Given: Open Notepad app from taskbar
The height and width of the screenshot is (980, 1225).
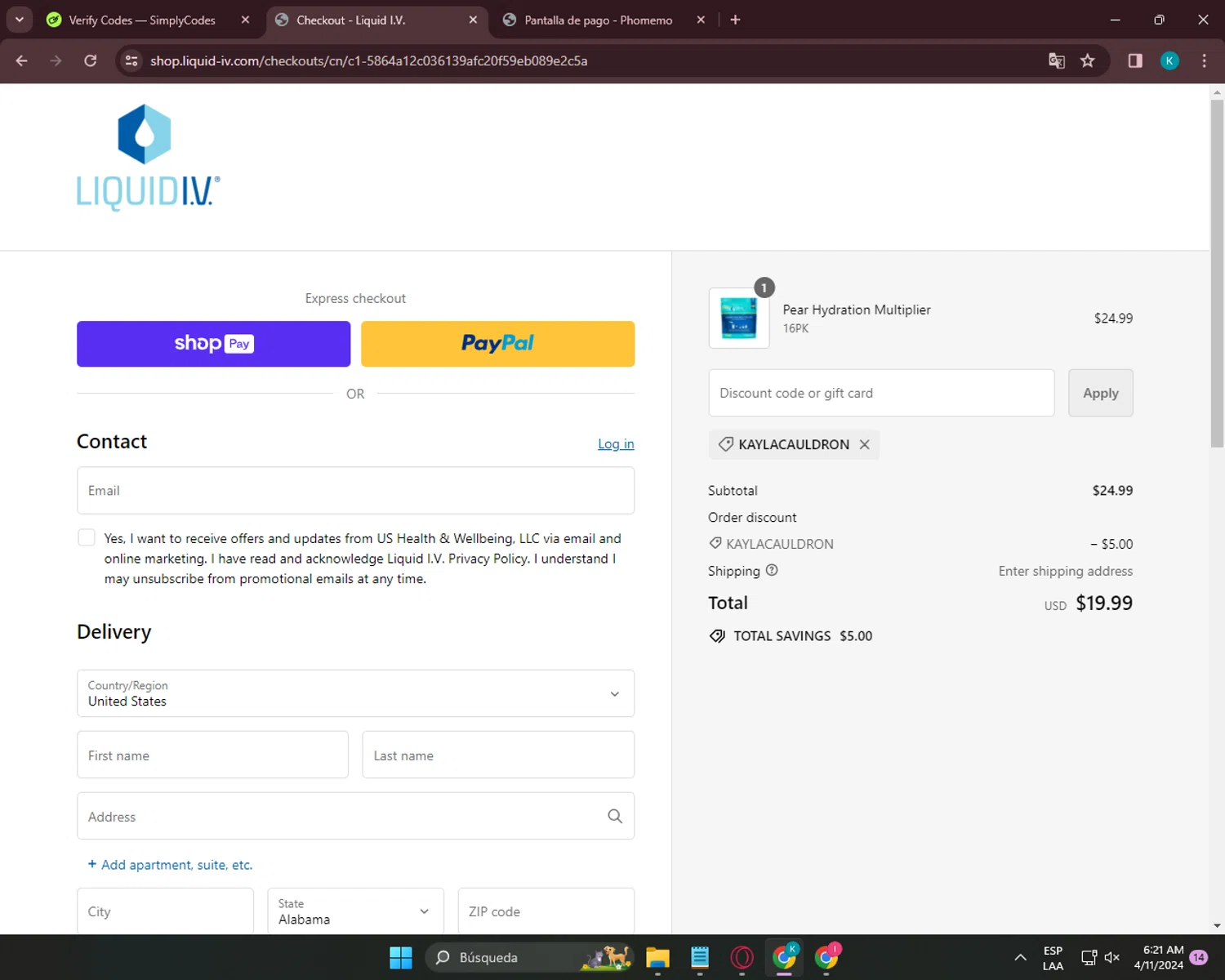Looking at the screenshot, I should tap(700, 957).
